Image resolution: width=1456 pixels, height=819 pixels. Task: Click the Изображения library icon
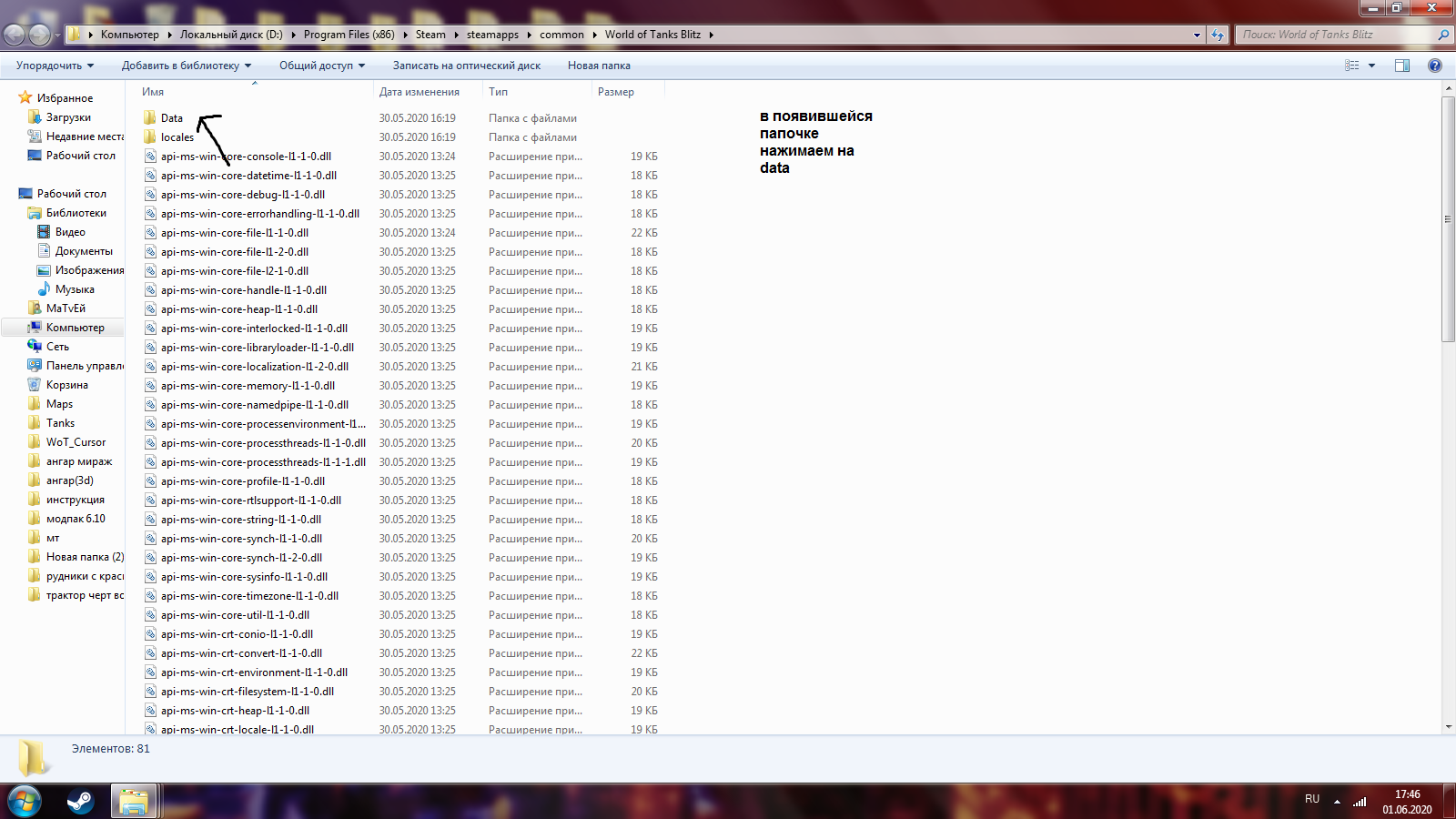pos(44,270)
